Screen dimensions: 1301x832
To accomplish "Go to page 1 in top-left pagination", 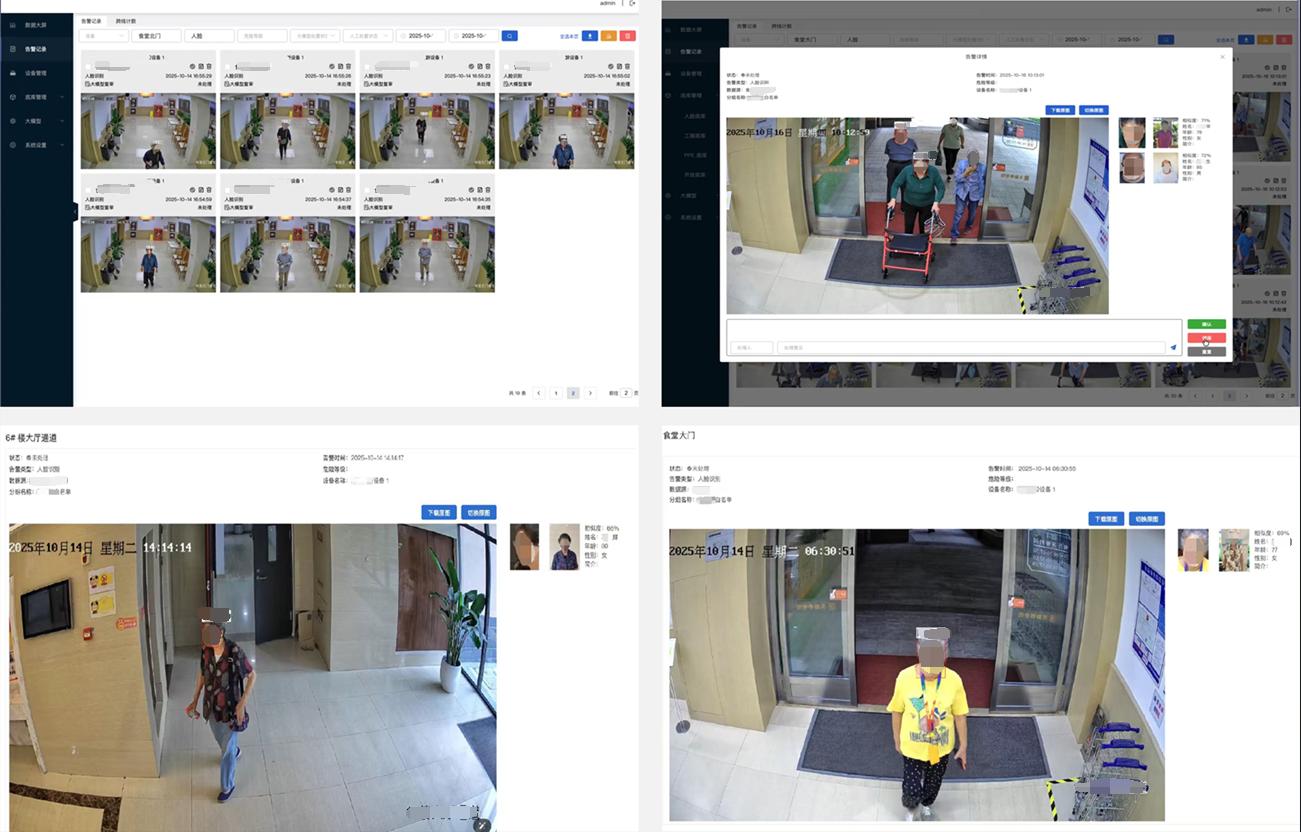I will [556, 393].
